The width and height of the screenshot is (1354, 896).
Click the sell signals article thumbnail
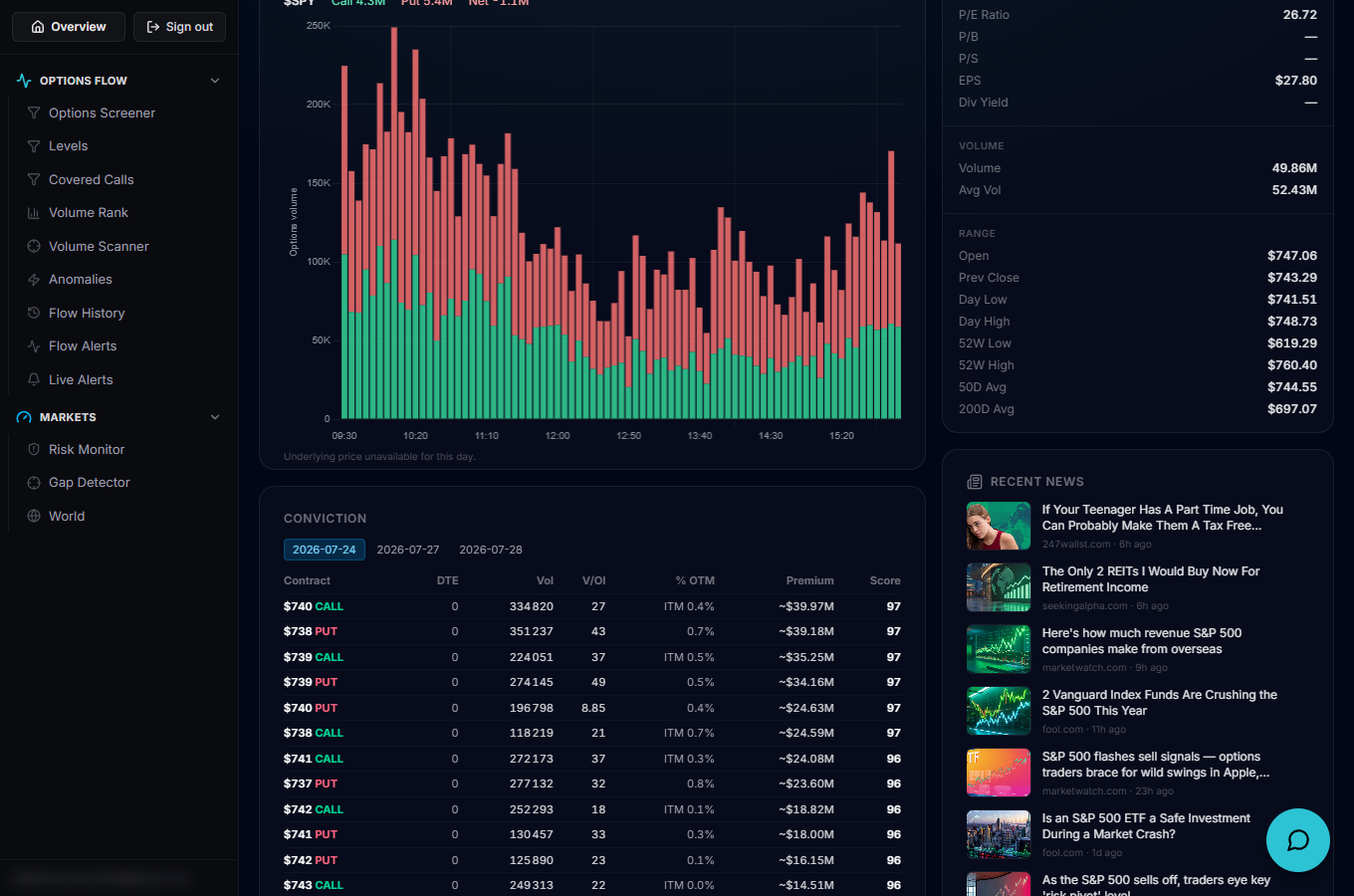[x=999, y=773]
